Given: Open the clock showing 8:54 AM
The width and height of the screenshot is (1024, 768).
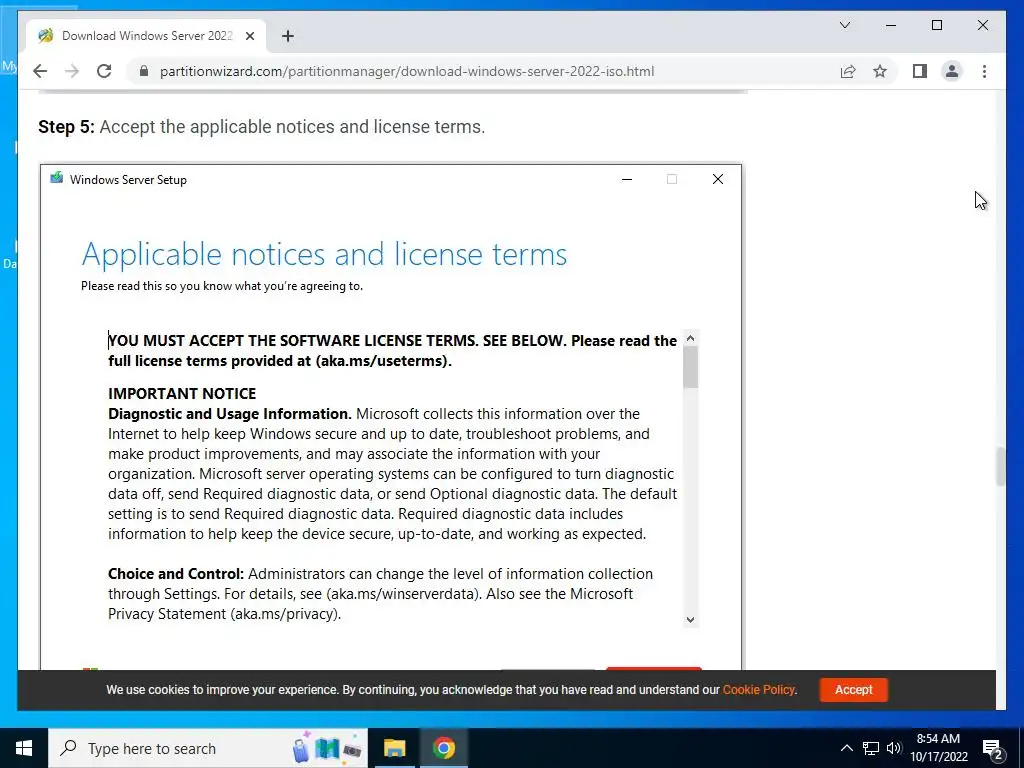Looking at the screenshot, I should click(938, 748).
